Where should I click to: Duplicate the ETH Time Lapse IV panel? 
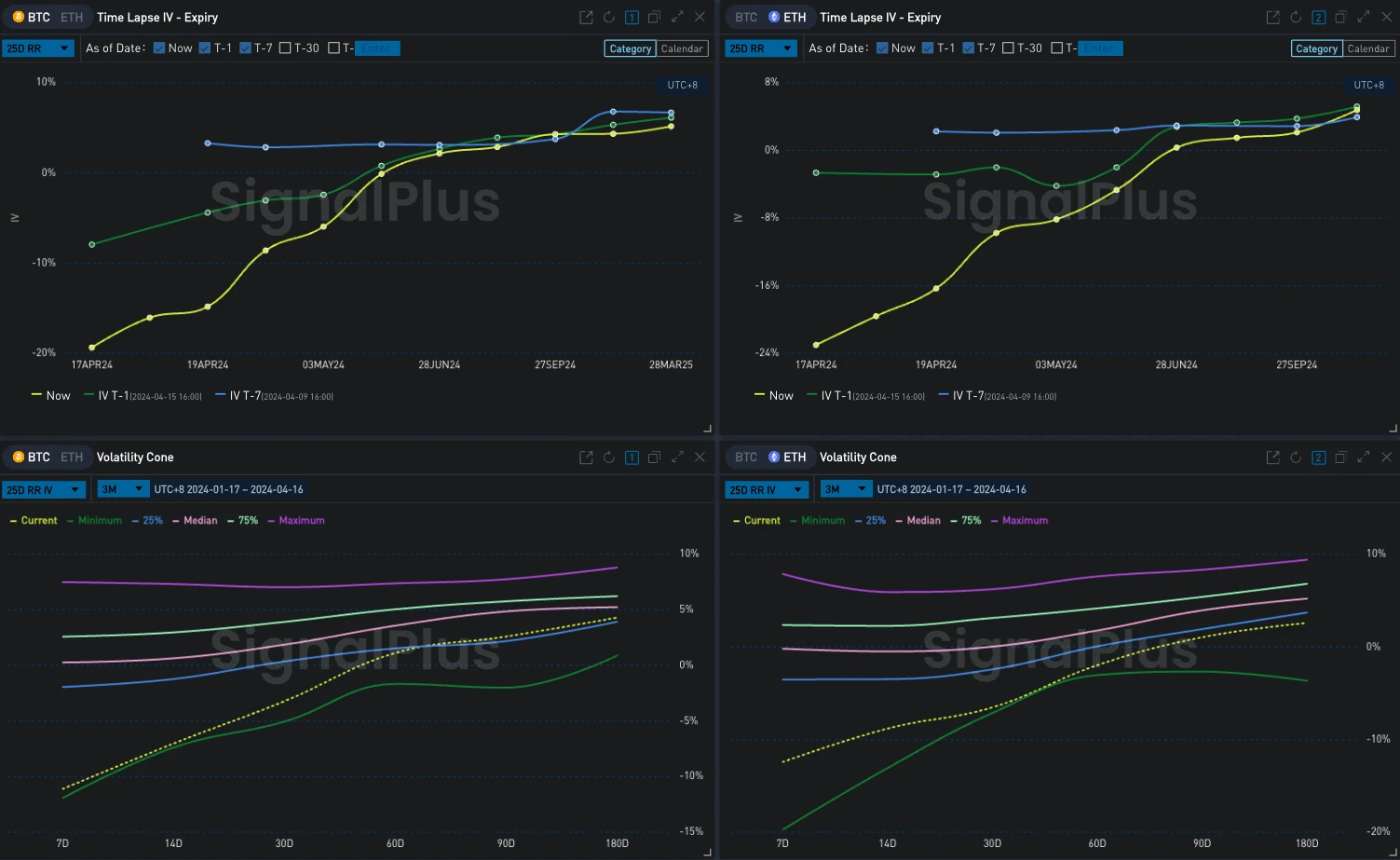(1340, 18)
